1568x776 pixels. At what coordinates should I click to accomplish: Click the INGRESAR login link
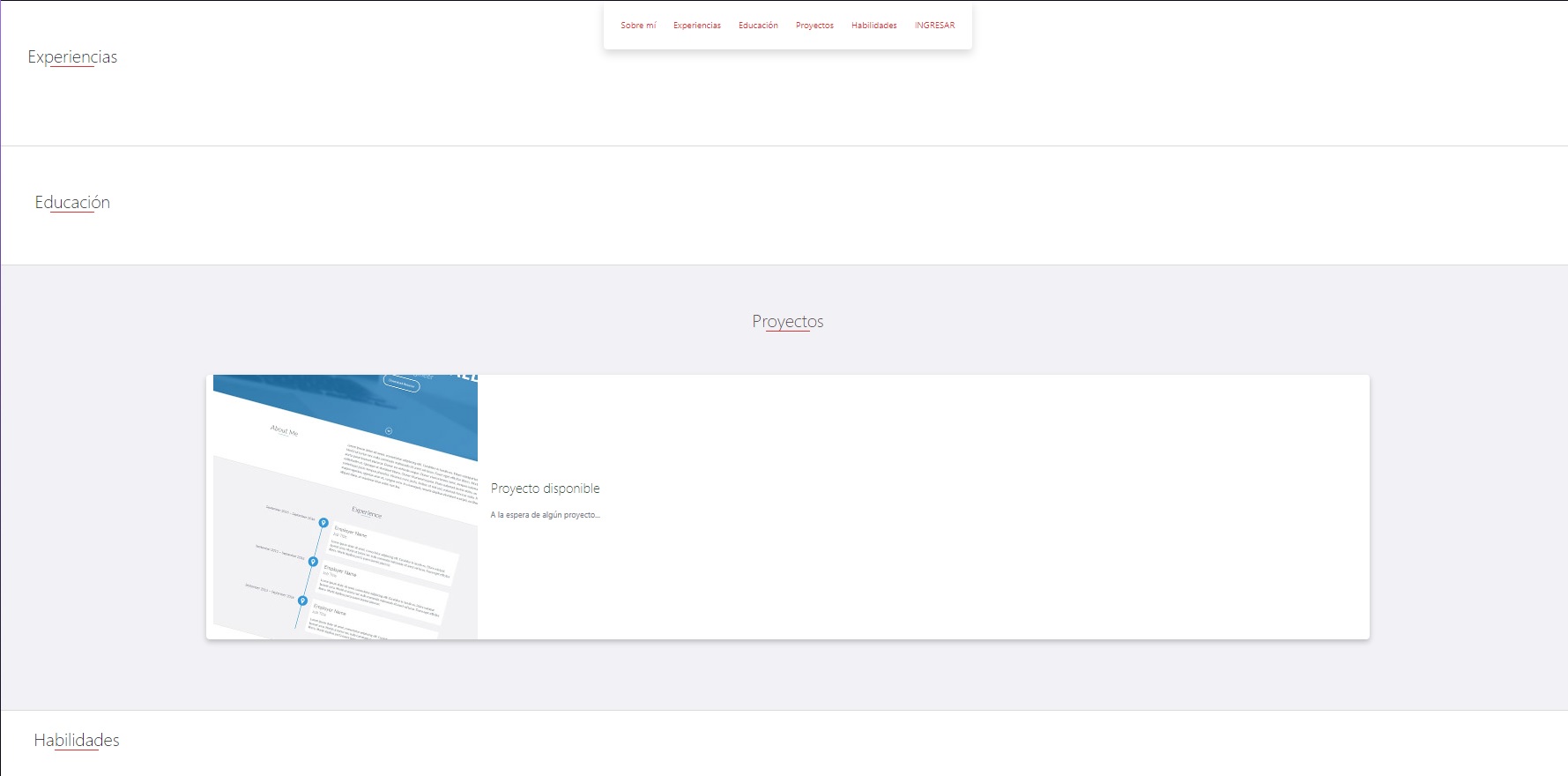click(934, 26)
